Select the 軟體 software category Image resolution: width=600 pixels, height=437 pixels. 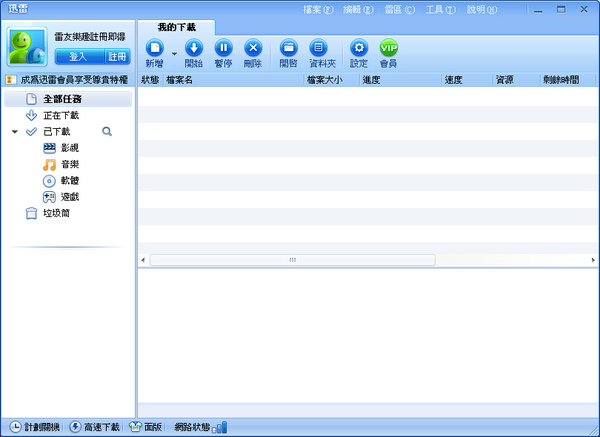pyautogui.click(x=70, y=181)
